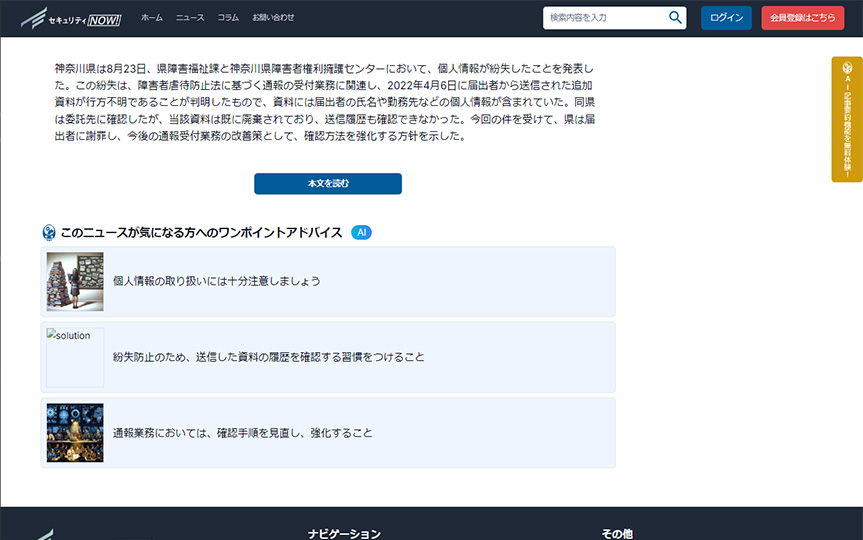
Task: Go to ホーム in the navigation bar
Action: coord(152,18)
